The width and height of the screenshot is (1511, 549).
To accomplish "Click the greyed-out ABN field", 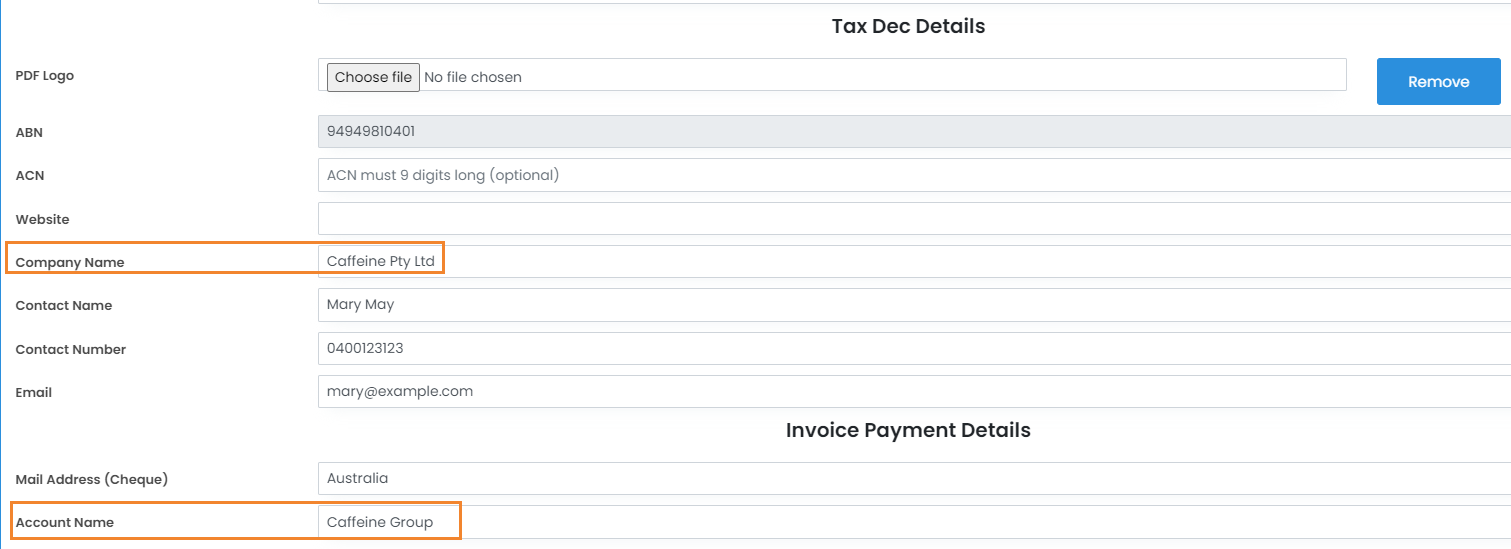I will (x=900, y=132).
